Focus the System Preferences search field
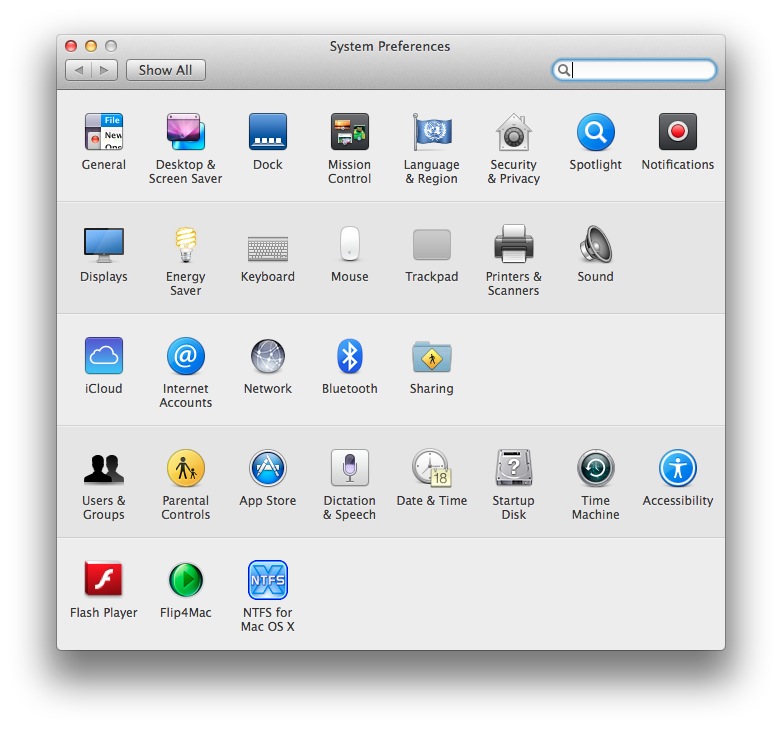The image size is (782, 729). (x=634, y=70)
